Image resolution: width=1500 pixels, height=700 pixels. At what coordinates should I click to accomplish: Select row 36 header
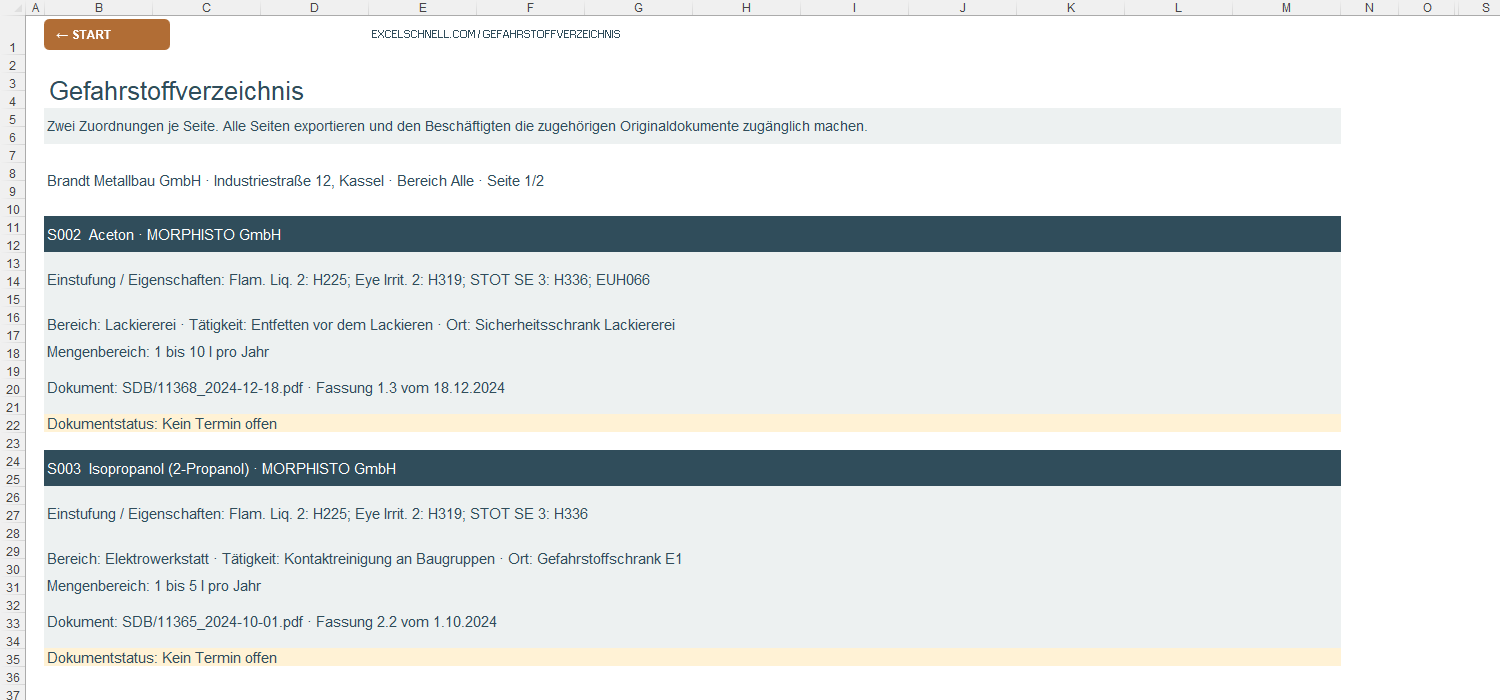[13, 677]
